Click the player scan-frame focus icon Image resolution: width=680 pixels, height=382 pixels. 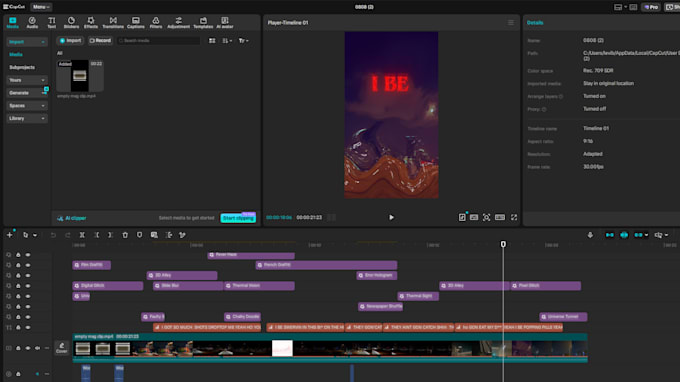click(487, 217)
